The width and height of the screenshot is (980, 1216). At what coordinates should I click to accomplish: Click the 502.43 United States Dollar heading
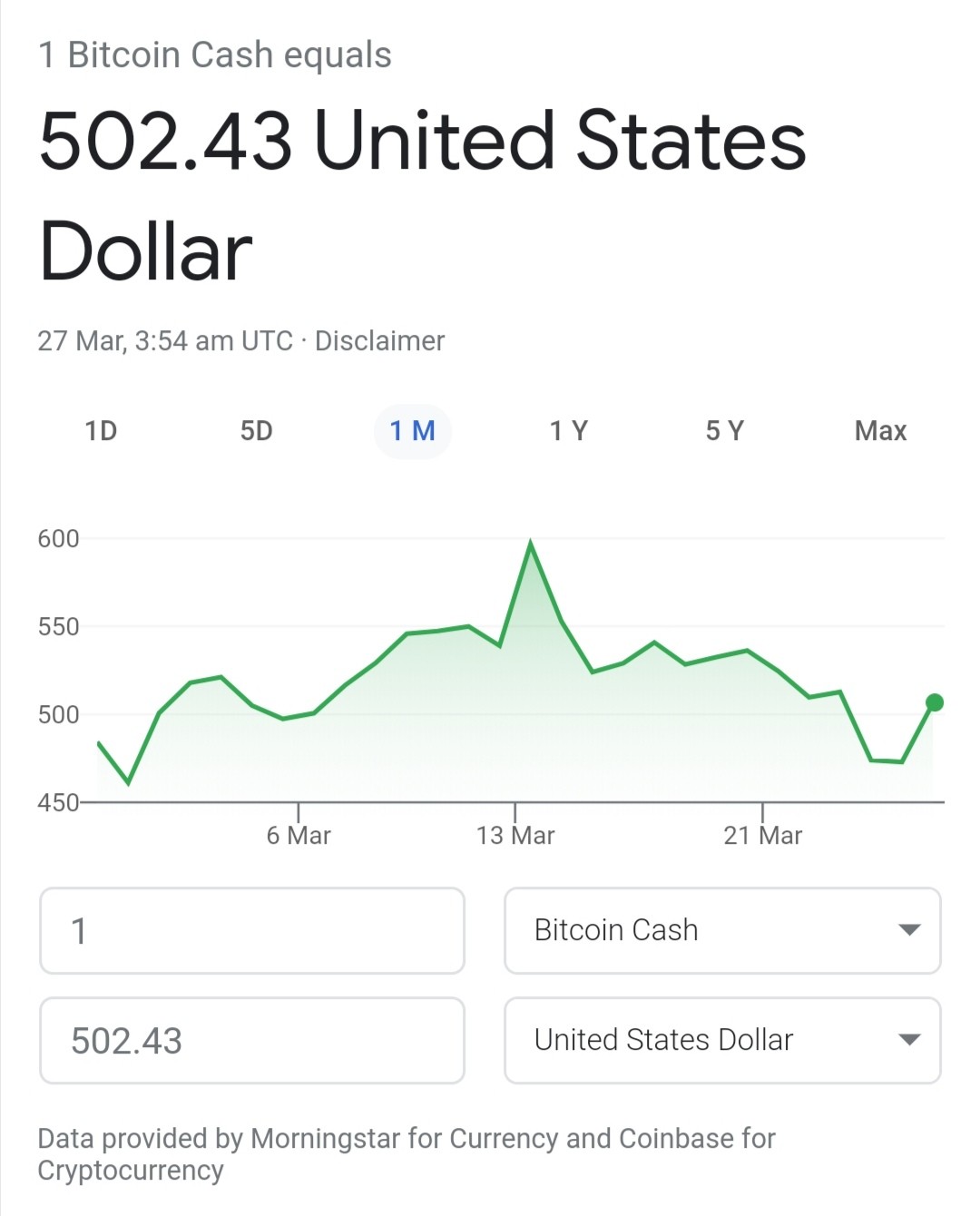(x=423, y=195)
